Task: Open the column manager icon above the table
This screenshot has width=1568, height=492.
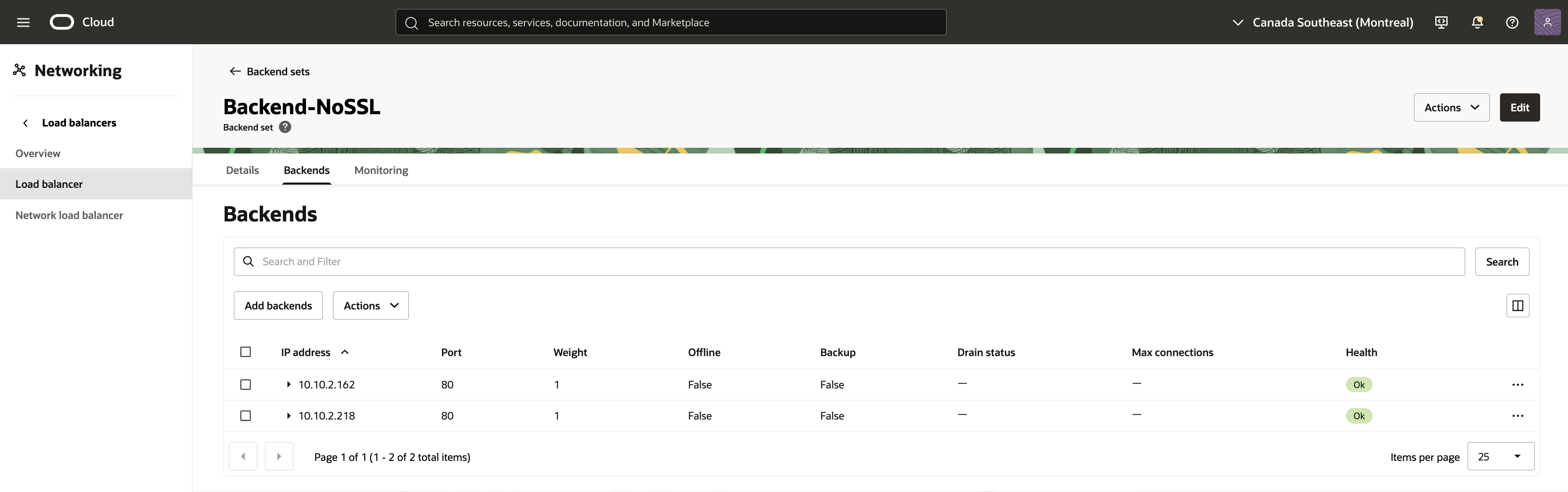Action: coord(1518,305)
